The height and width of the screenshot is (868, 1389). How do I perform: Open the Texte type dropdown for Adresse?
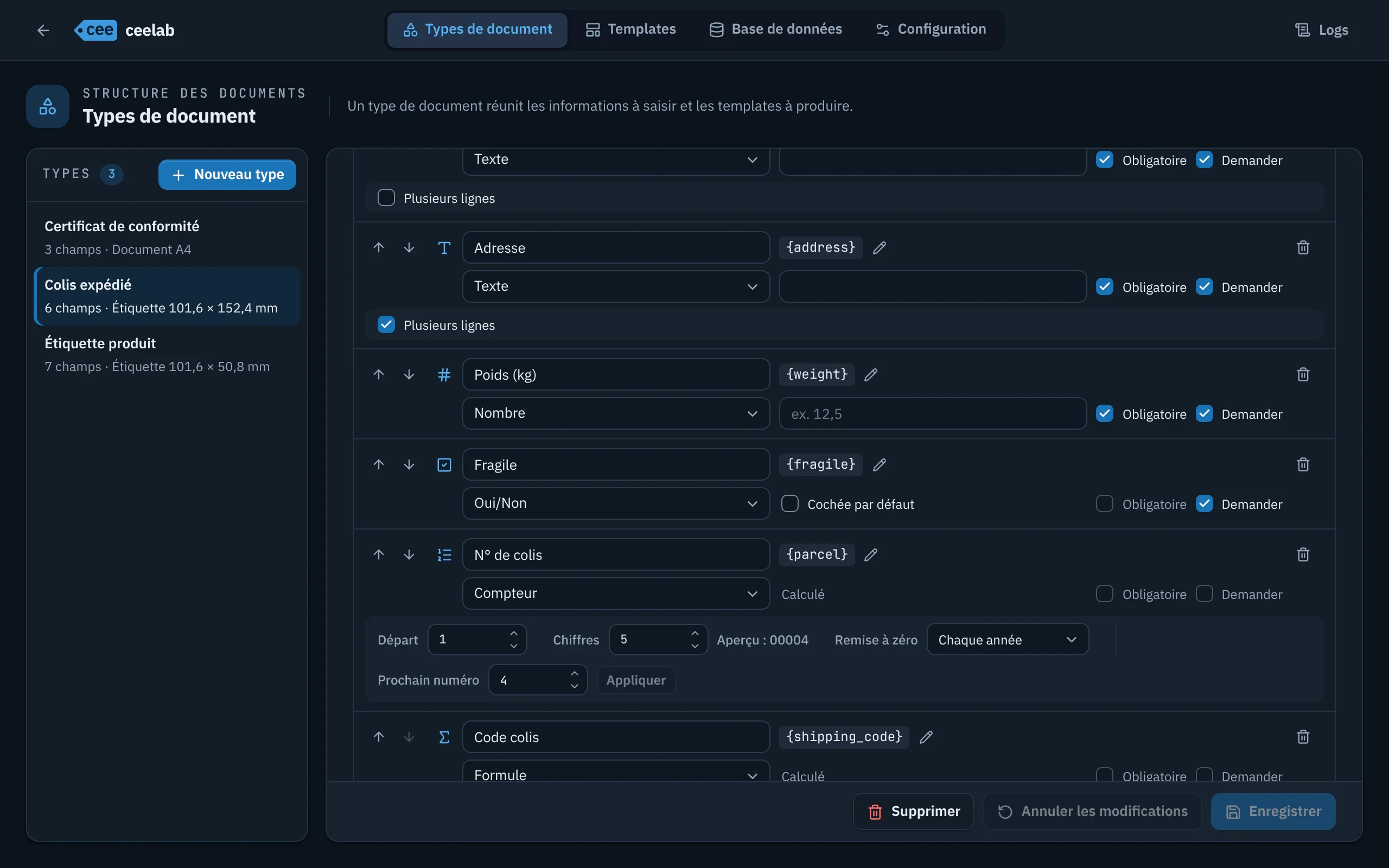616,286
